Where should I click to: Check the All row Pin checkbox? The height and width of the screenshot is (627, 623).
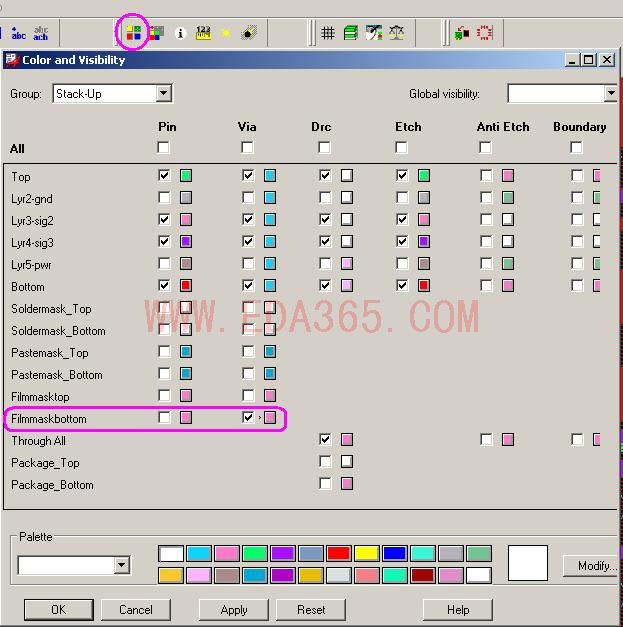pos(163,148)
